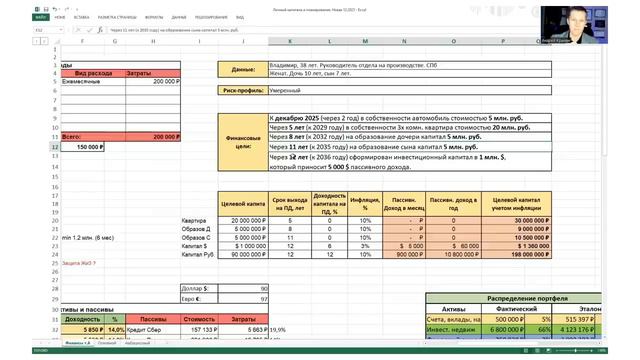Screen dimensions: 640x360
Task: Select row 12 header
Action: pyautogui.click(x=55, y=147)
